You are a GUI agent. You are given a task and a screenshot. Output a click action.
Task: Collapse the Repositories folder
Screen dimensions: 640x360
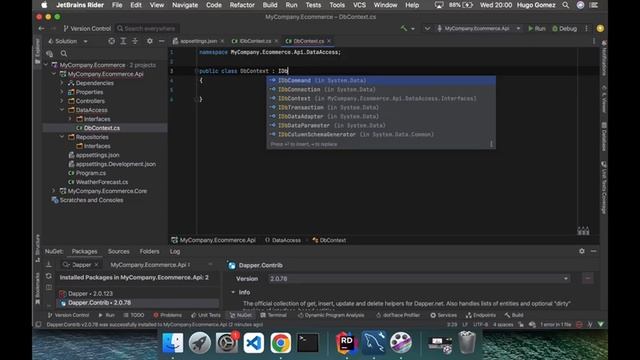(x=62, y=137)
